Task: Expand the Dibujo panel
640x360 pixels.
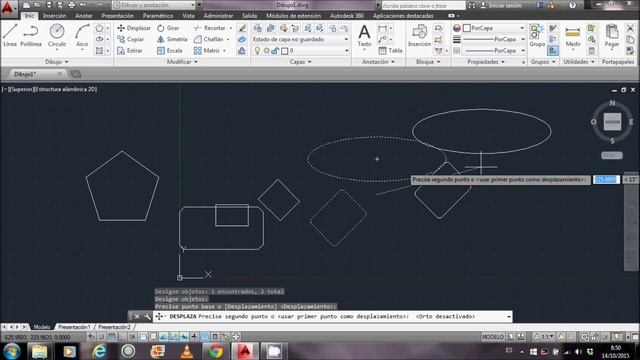Action: click(57, 62)
